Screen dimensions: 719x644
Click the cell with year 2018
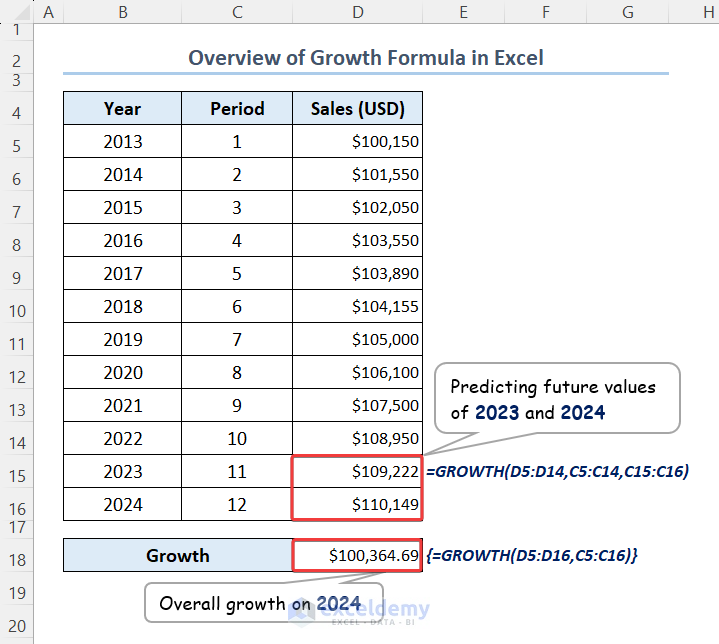click(122, 306)
